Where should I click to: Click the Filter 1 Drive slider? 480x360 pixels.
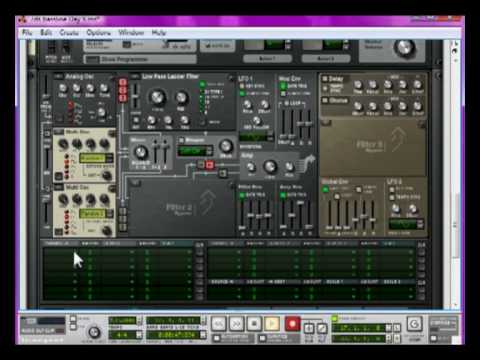(x=135, y=95)
